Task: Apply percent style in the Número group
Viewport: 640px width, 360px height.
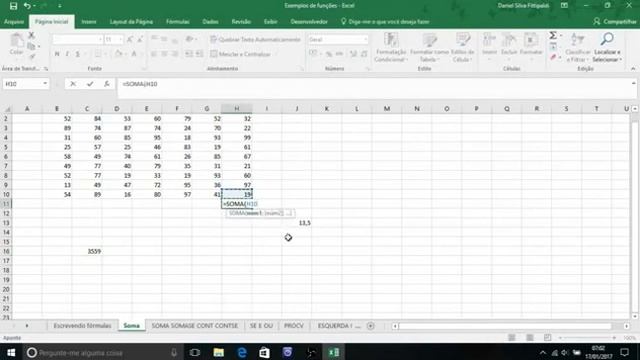Action: (x=329, y=54)
